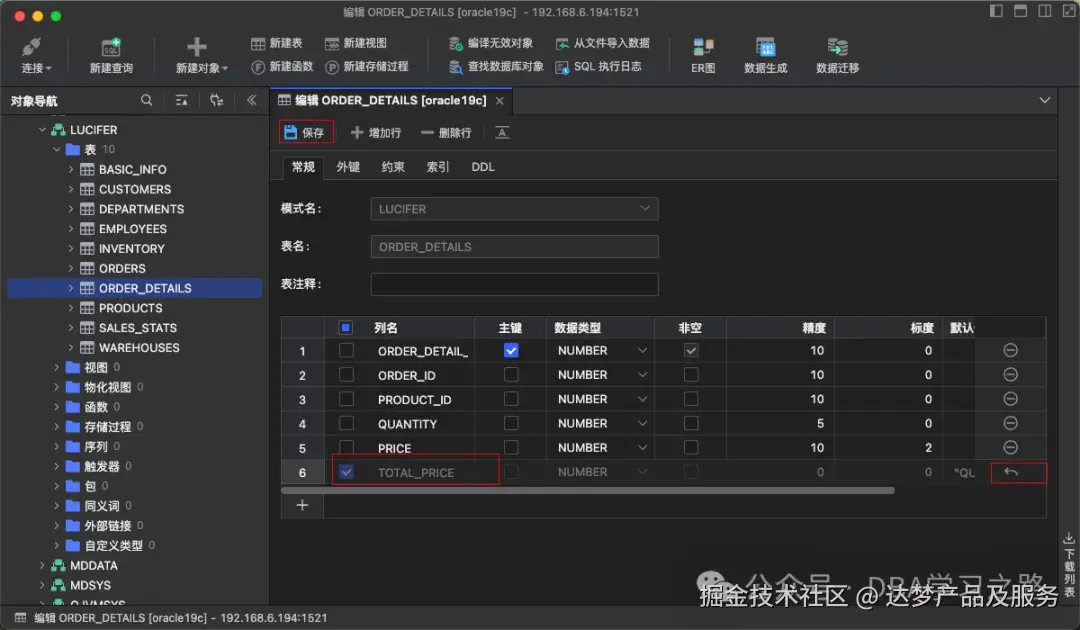Click the horizontal scrollbar under the column grid

click(588, 490)
